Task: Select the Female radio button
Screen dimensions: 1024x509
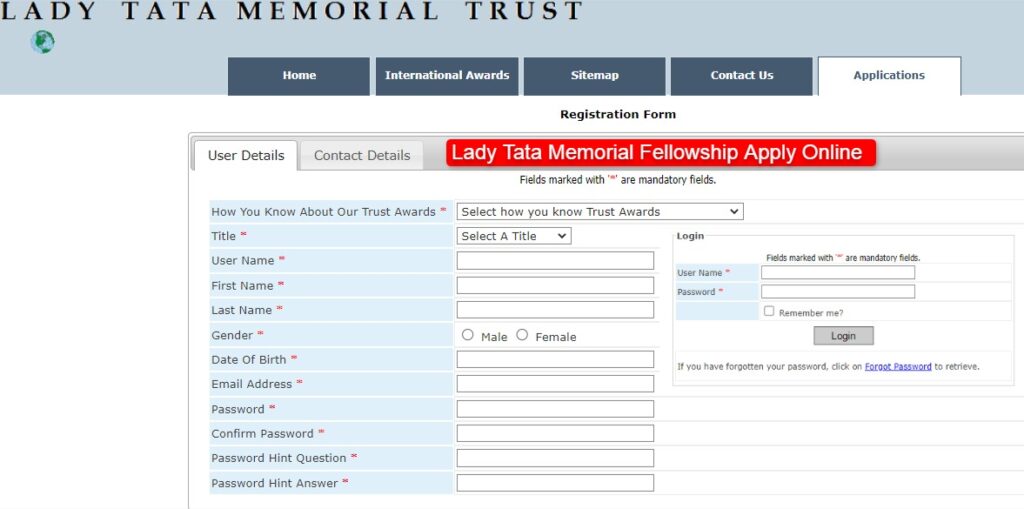Action: [522, 335]
